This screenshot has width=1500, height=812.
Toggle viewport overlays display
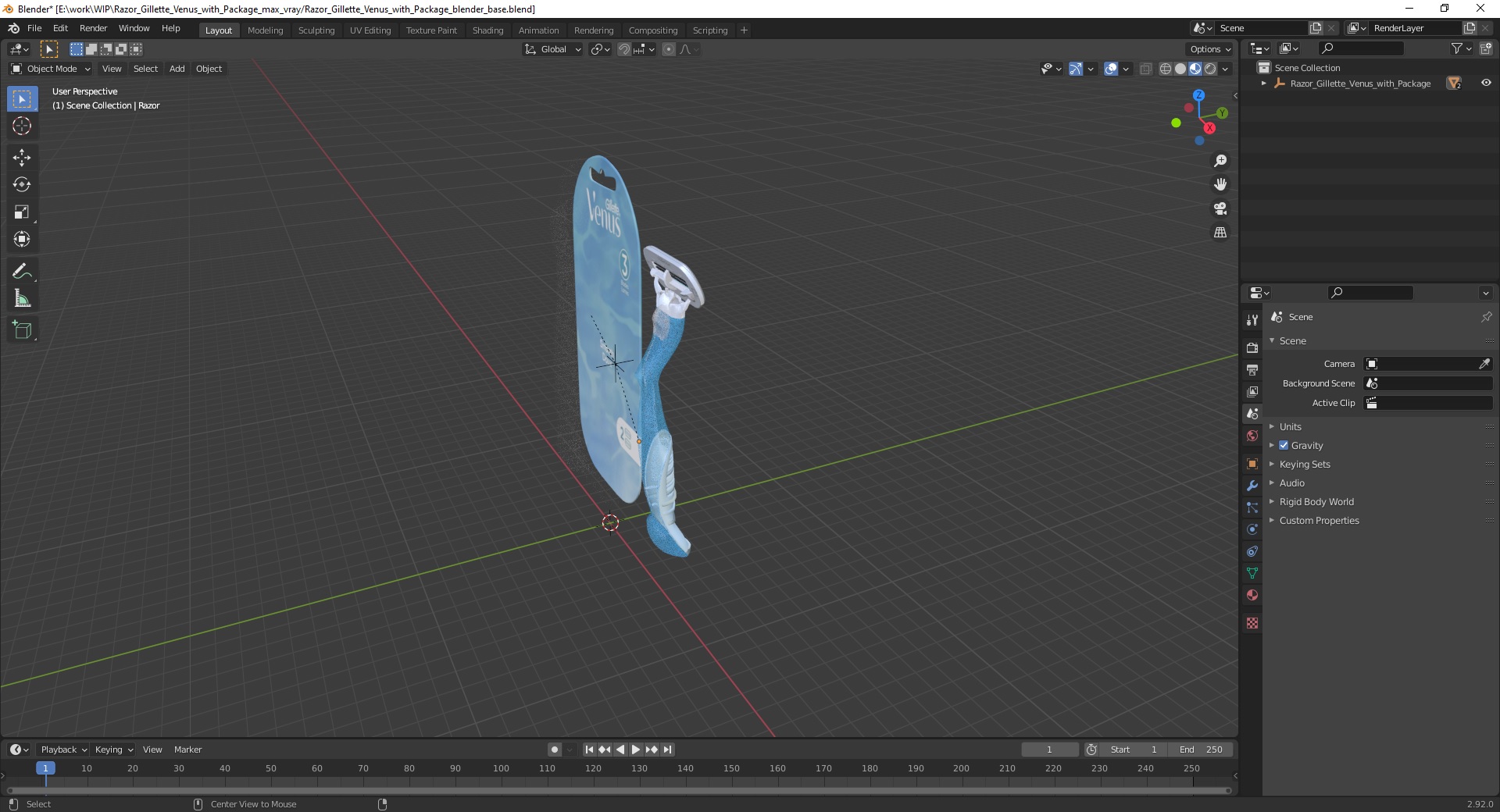click(x=1111, y=69)
